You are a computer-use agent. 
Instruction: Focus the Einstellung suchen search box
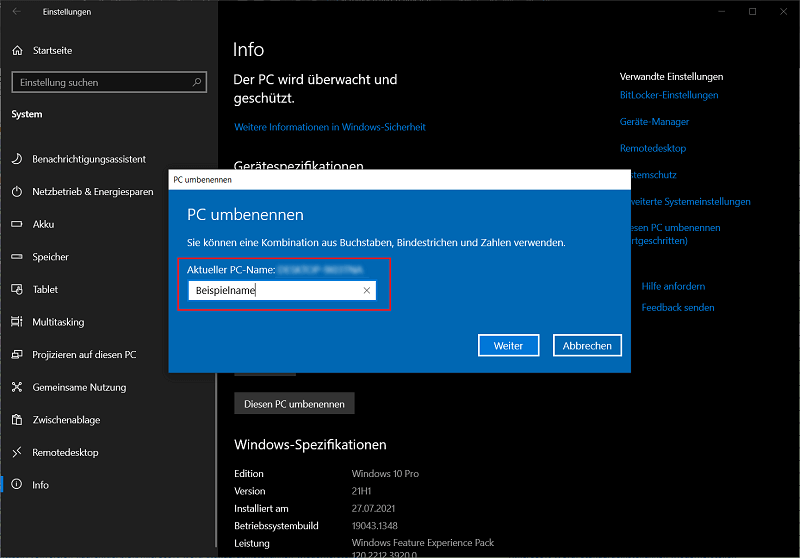click(109, 82)
